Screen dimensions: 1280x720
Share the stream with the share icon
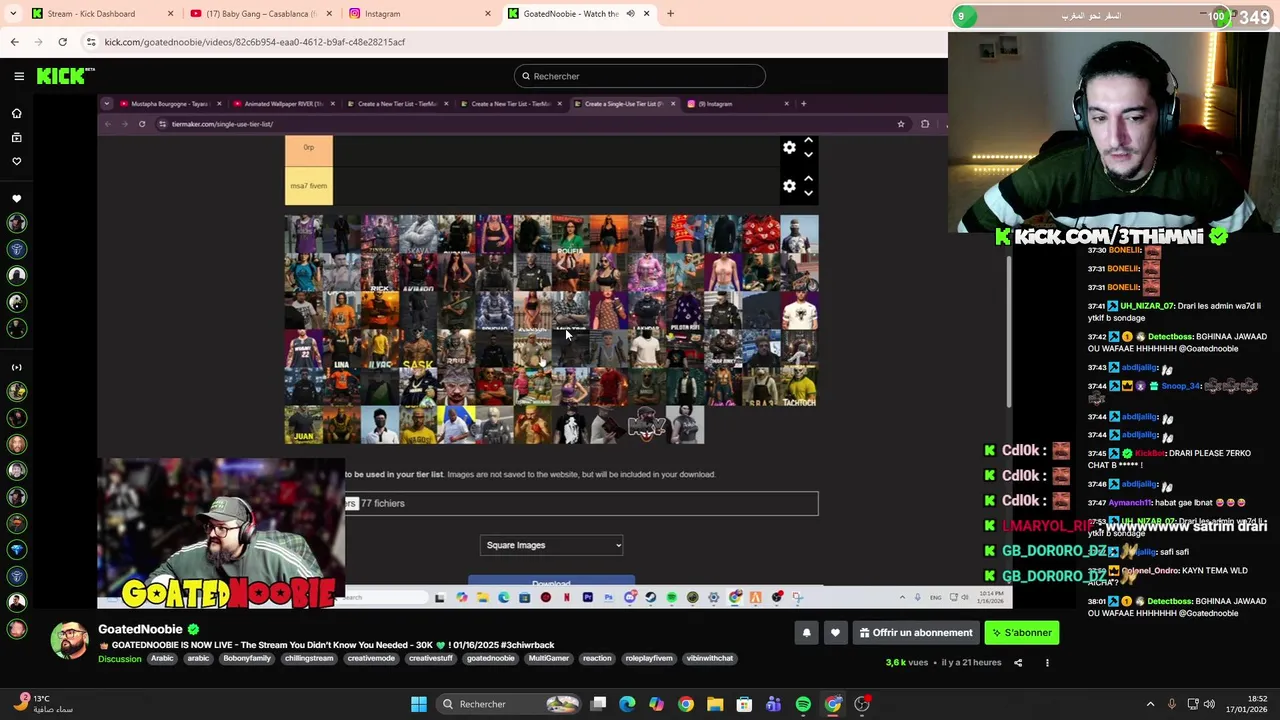(x=1018, y=662)
